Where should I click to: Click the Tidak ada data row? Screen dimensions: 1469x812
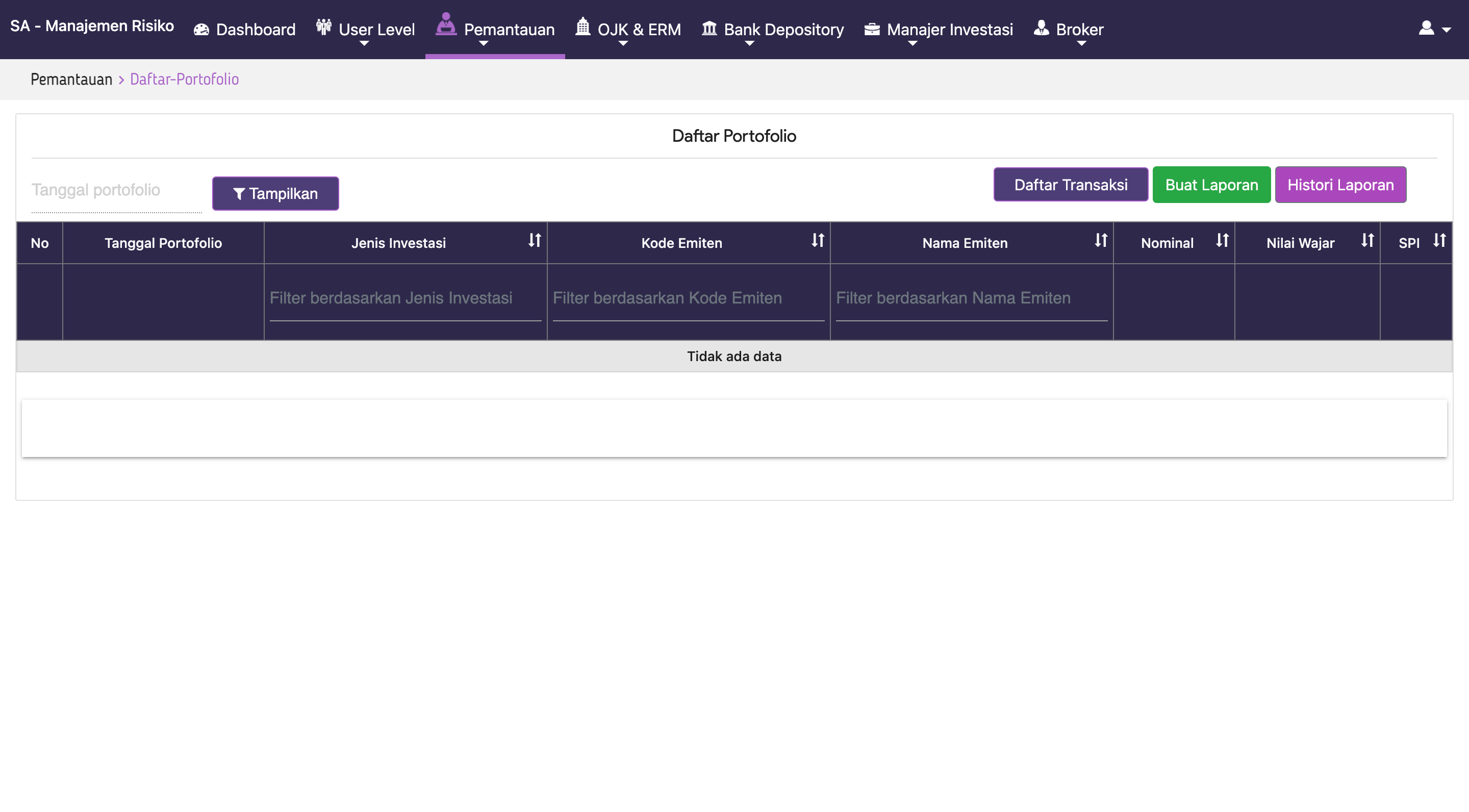734,357
